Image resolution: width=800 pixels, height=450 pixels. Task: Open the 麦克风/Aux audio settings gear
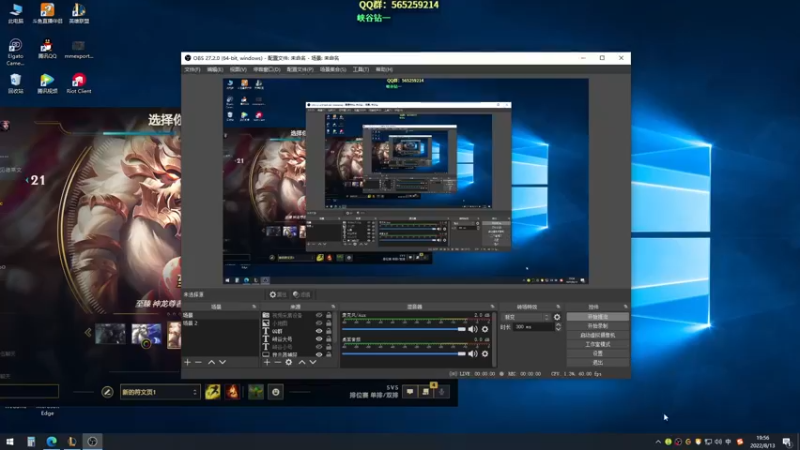485,329
